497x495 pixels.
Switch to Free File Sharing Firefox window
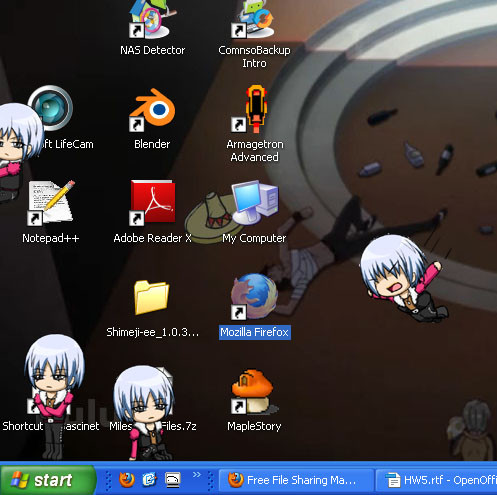[x=296, y=480]
